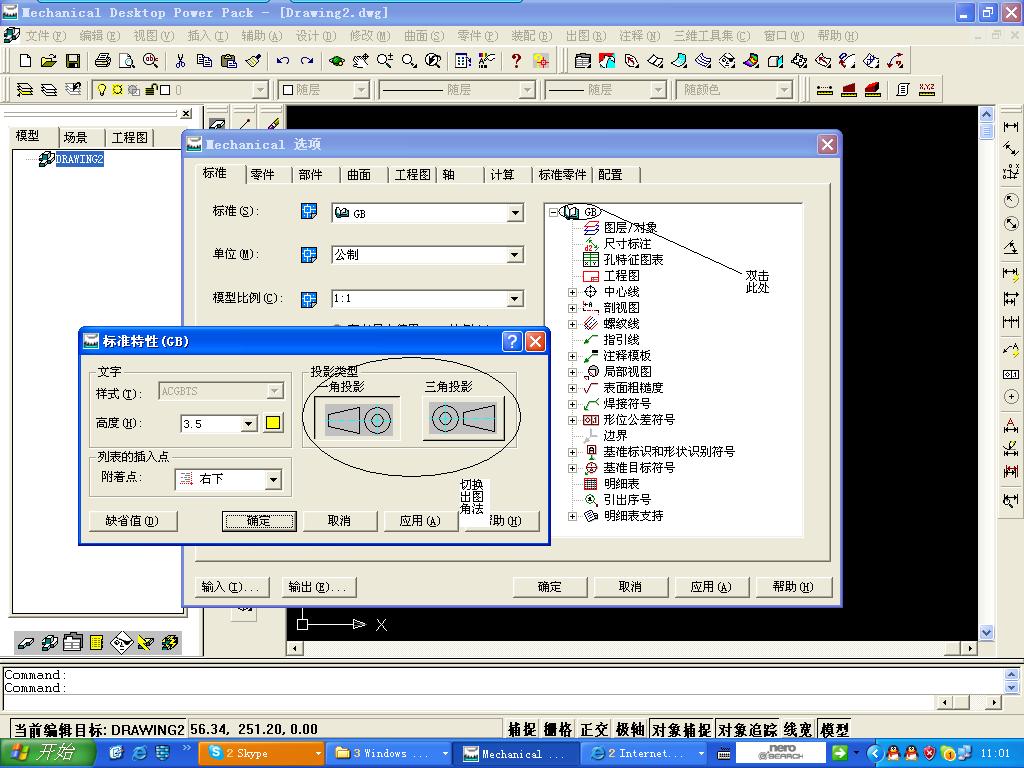Click the Print Preview icon
Image resolution: width=1024 pixels, height=768 pixels.
click(x=127, y=61)
